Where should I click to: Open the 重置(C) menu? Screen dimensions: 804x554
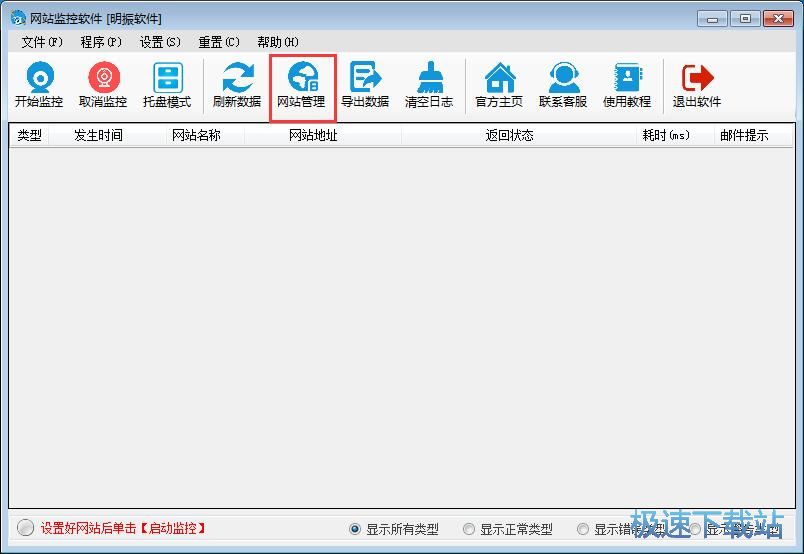pos(219,42)
